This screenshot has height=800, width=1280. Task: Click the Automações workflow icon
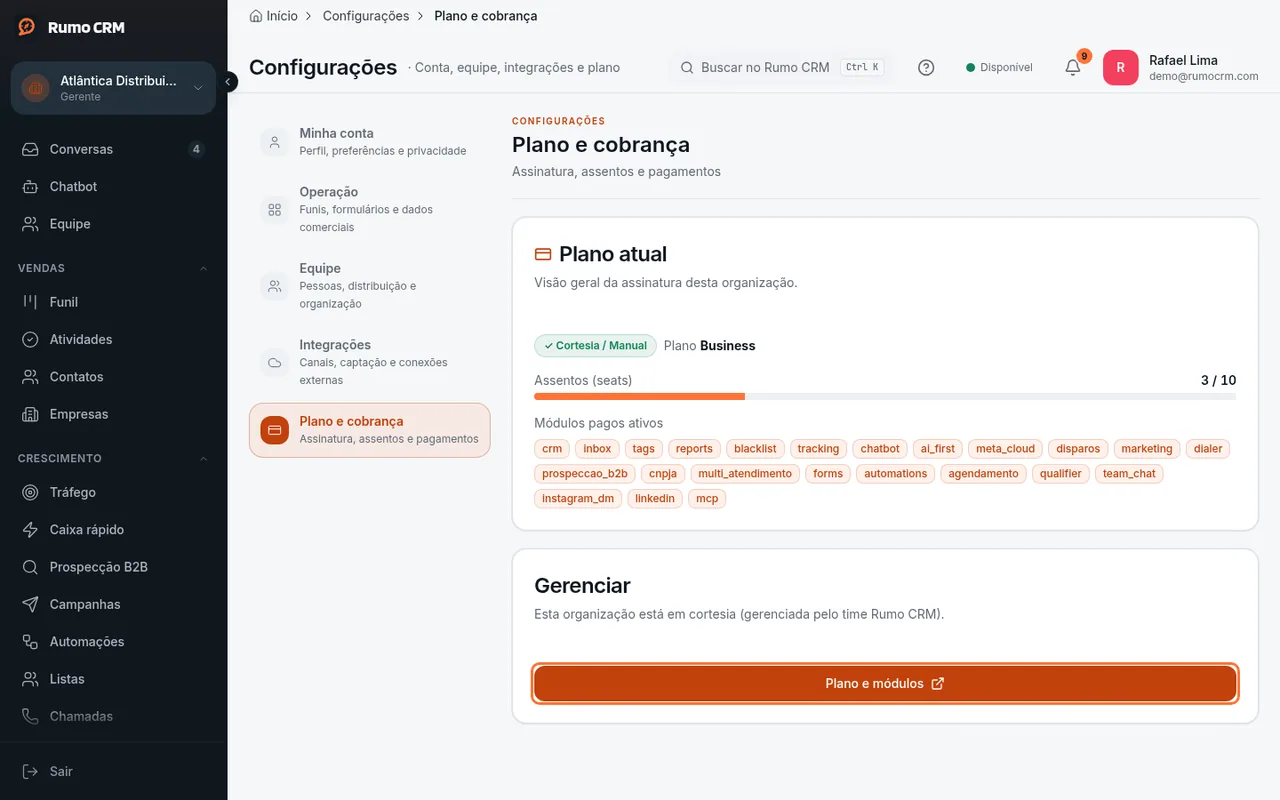[x=31, y=642]
